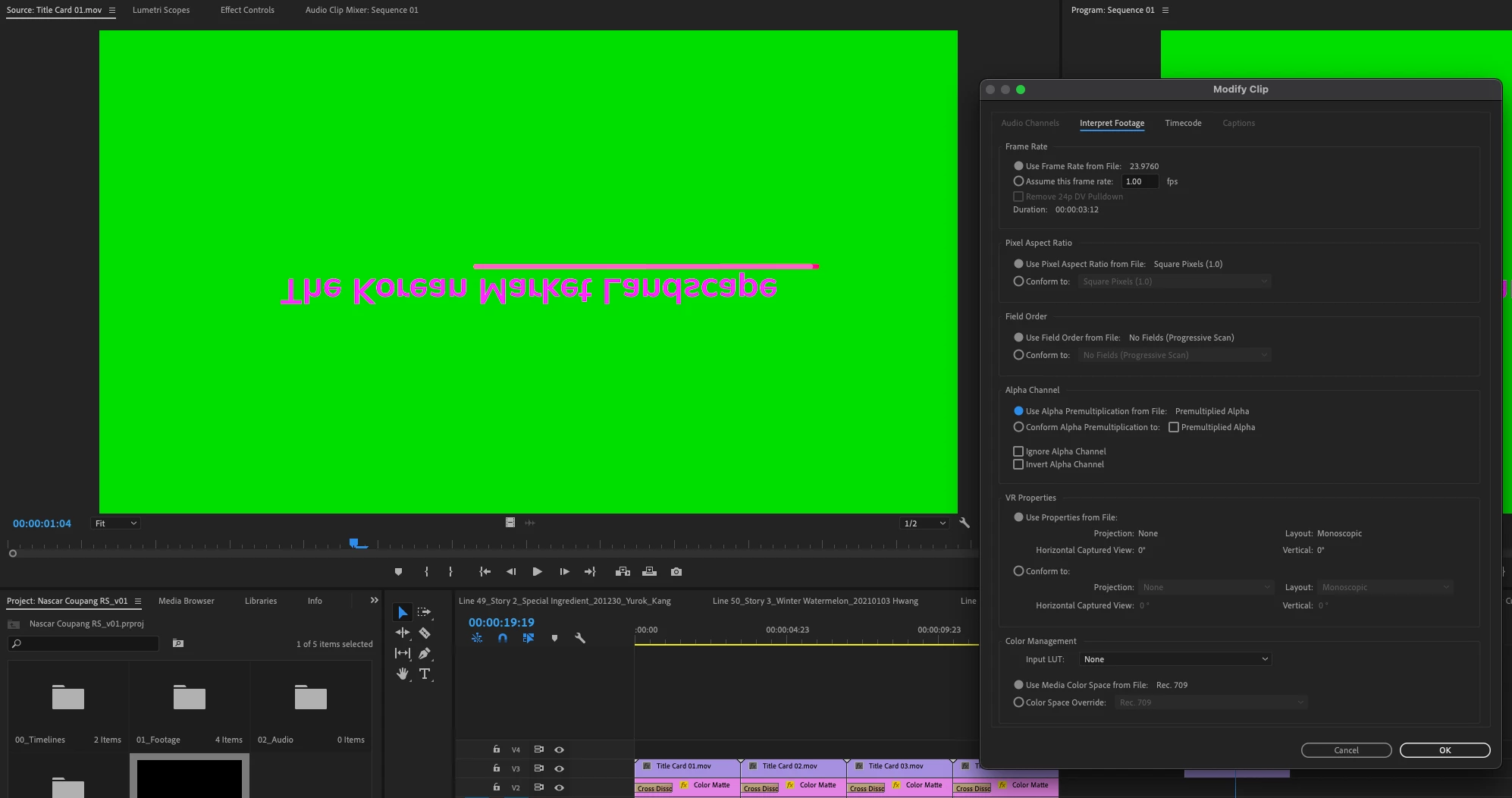Open Info tab in Project panel
The image size is (1512, 798).
(x=315, y=601)
